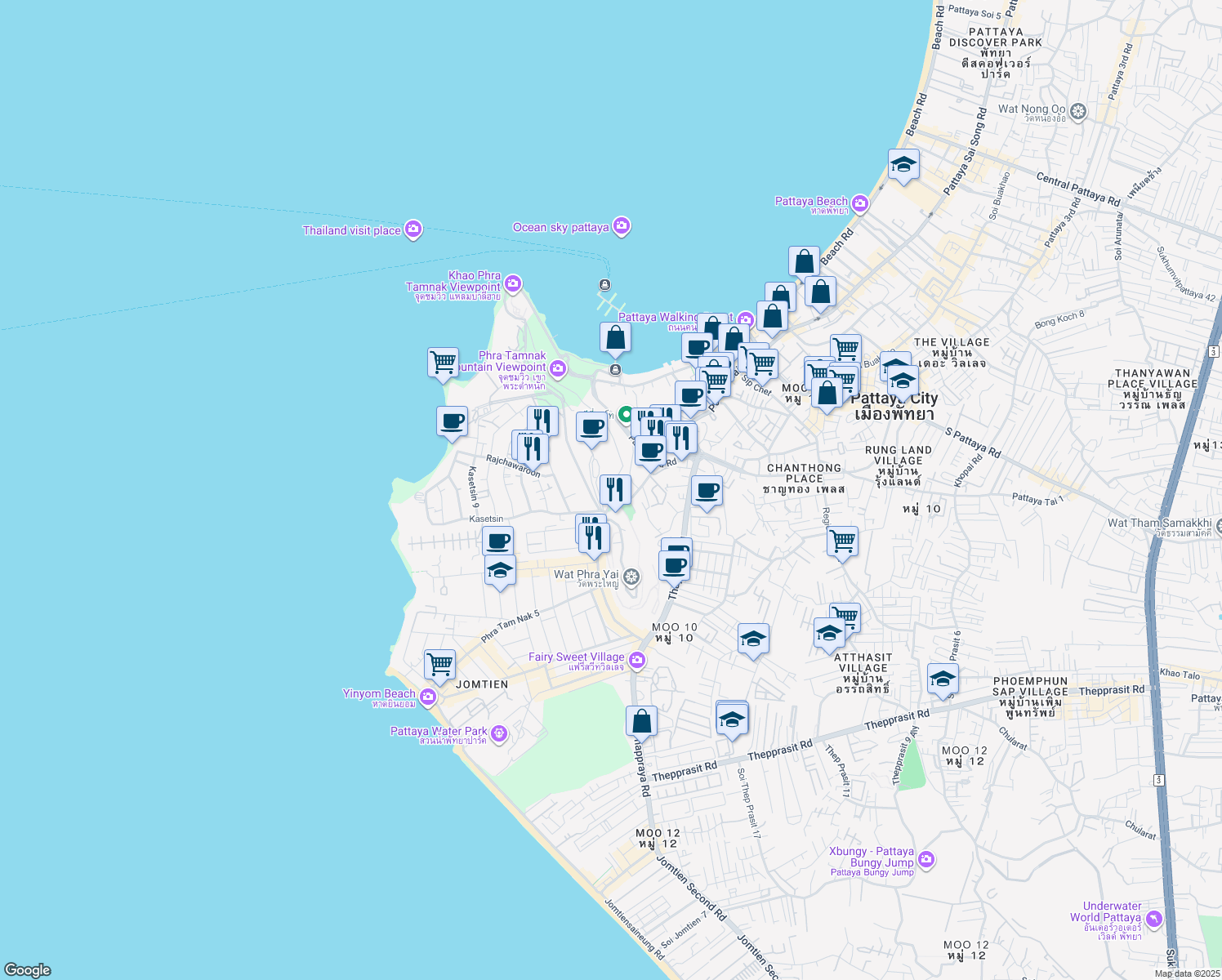Click the Ocean sky pattaya camera marker

pyautogui.click(x=621, y=226)
